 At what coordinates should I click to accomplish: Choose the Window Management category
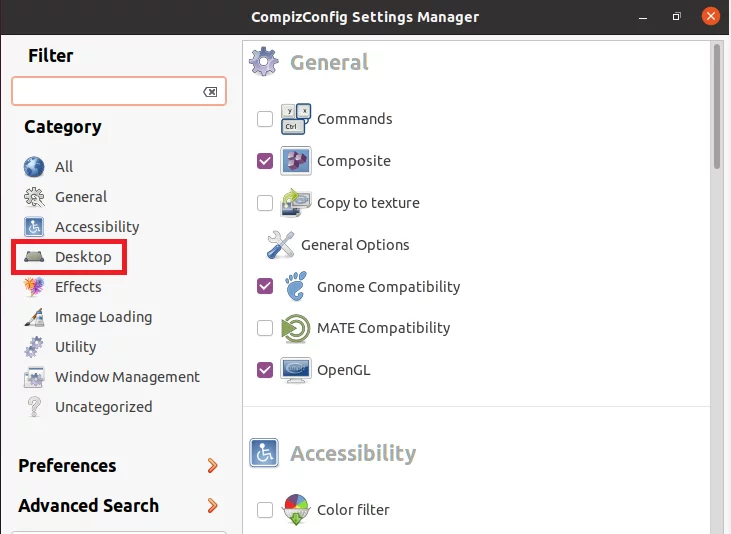112,377
